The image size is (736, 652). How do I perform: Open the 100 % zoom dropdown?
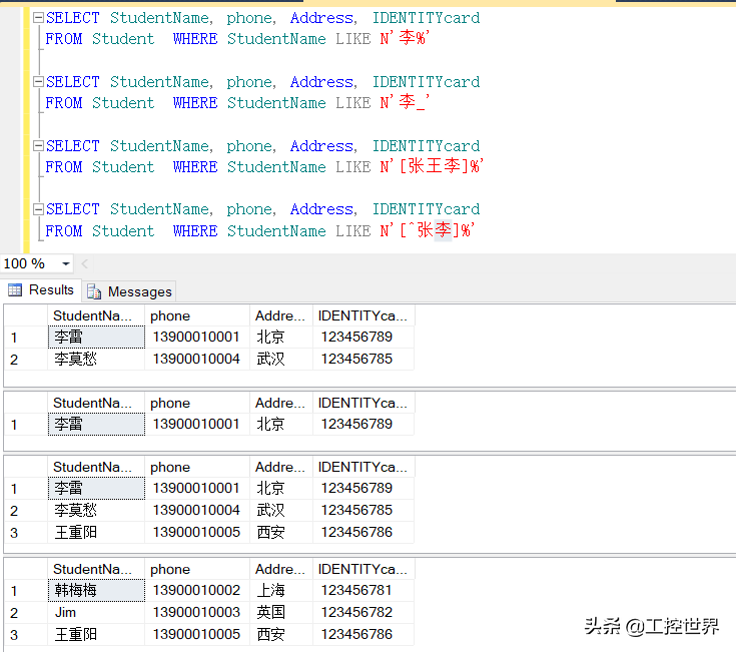(66, 264)
